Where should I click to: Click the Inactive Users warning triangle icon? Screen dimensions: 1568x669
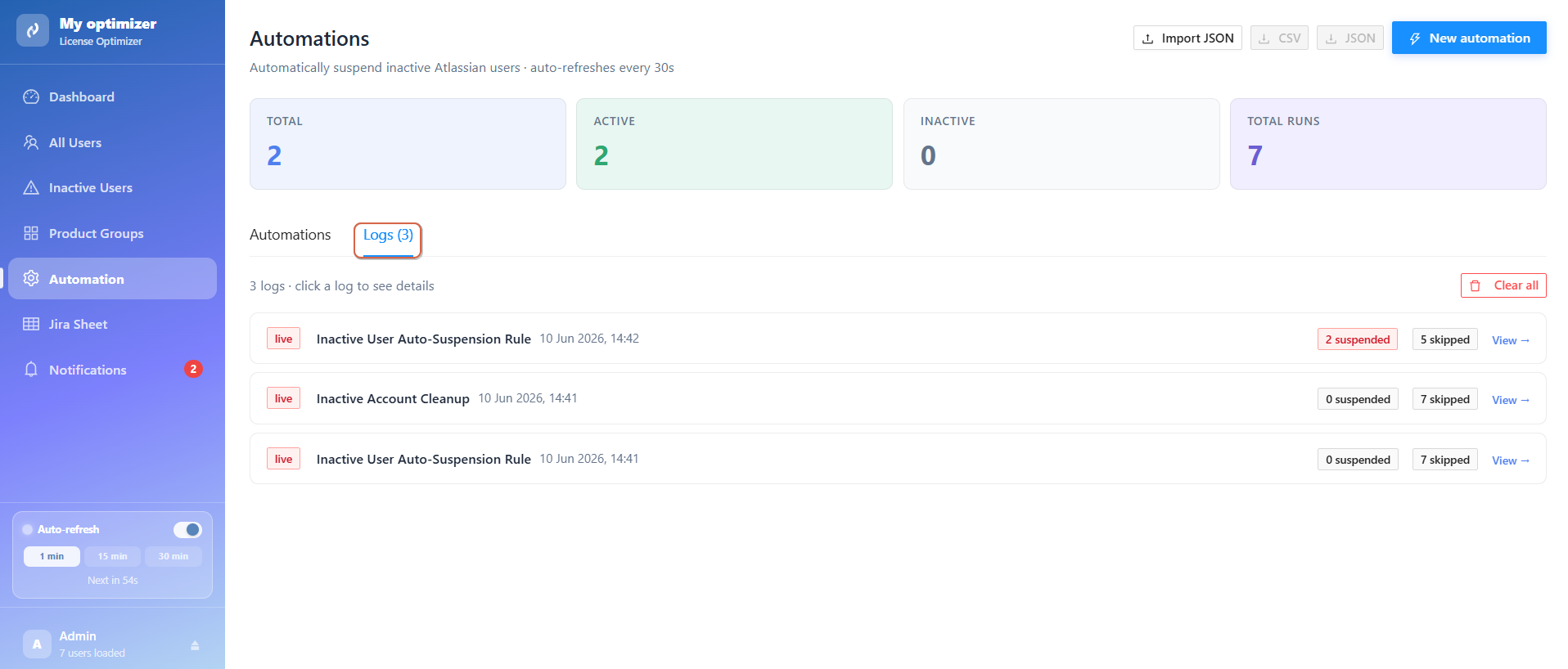pos(31,188)
